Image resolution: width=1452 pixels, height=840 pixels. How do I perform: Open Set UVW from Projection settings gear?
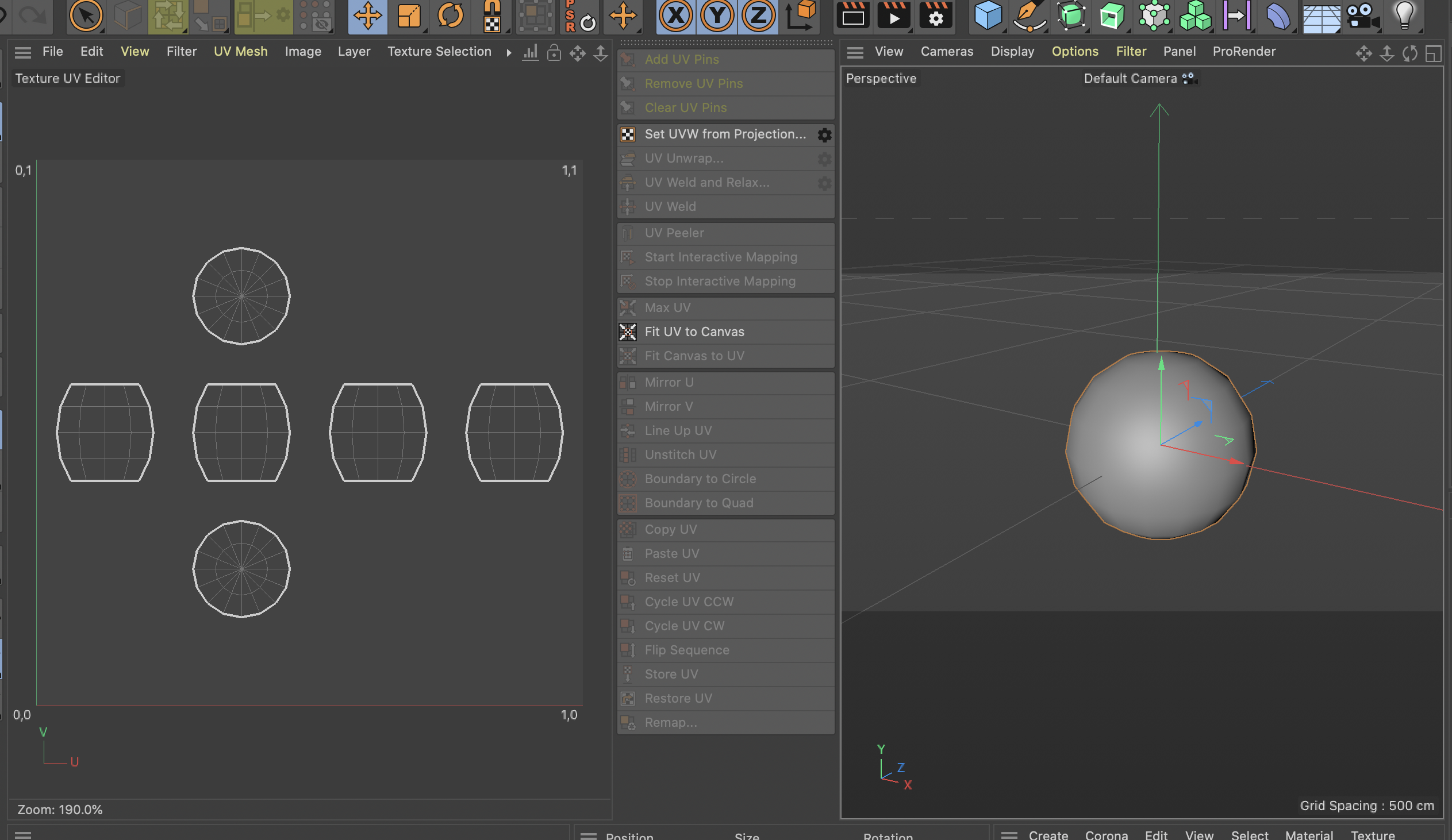point(824,134)
